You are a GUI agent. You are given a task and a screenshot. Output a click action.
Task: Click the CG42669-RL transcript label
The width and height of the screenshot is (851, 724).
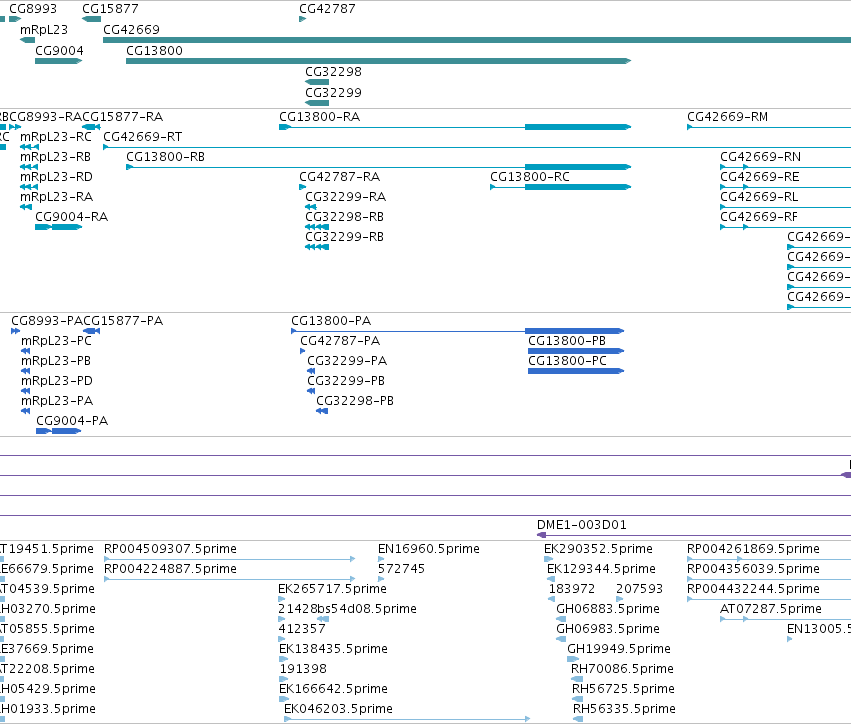click(759, 196)
